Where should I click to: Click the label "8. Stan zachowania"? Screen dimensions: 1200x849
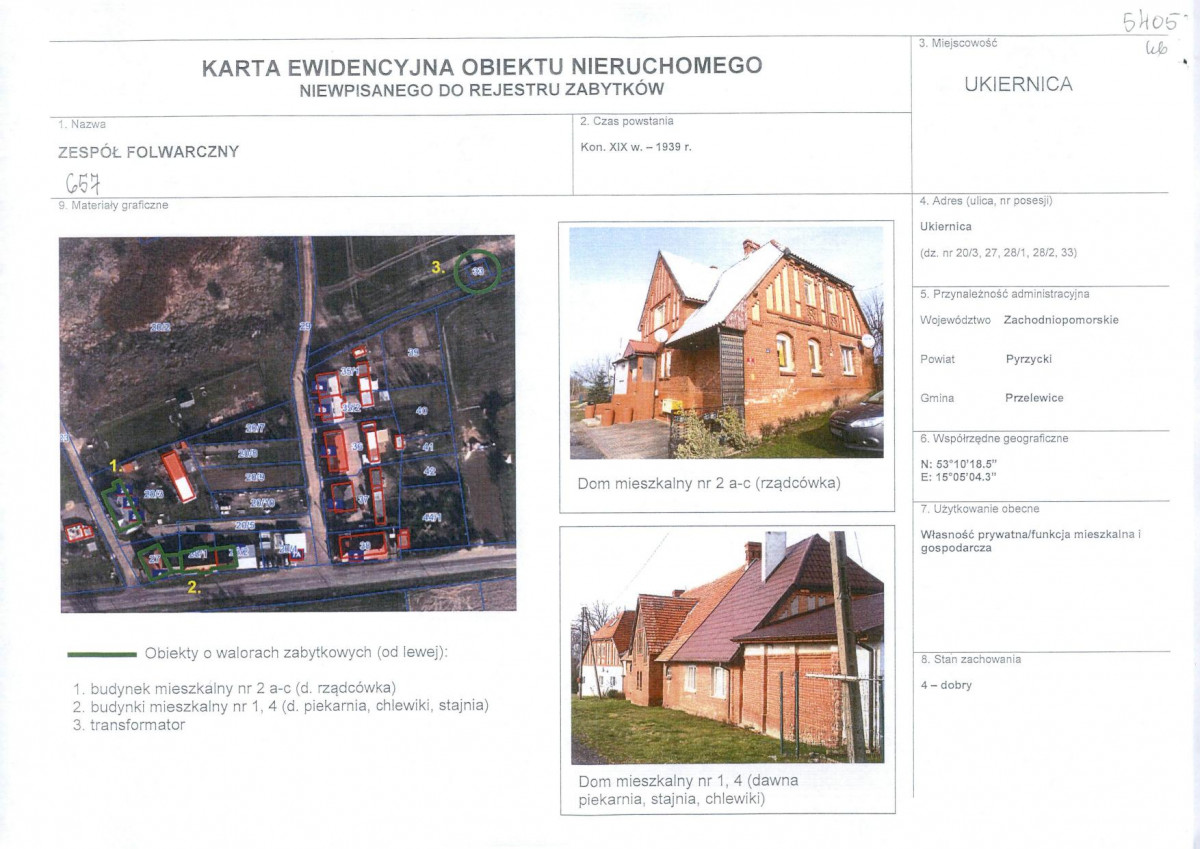(x=970, y=660)
